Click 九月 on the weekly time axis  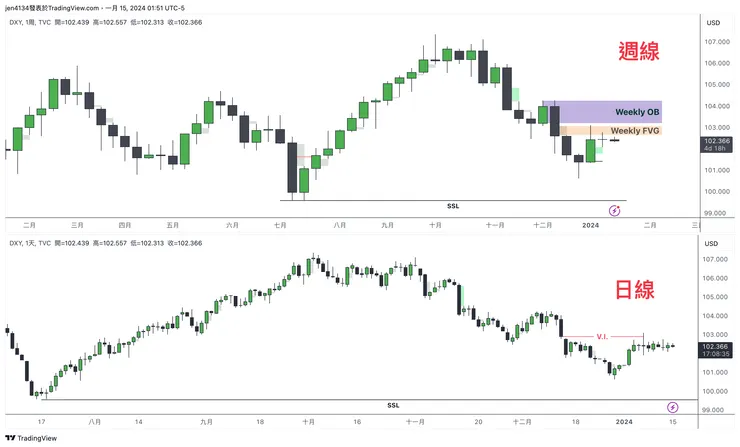387,225
